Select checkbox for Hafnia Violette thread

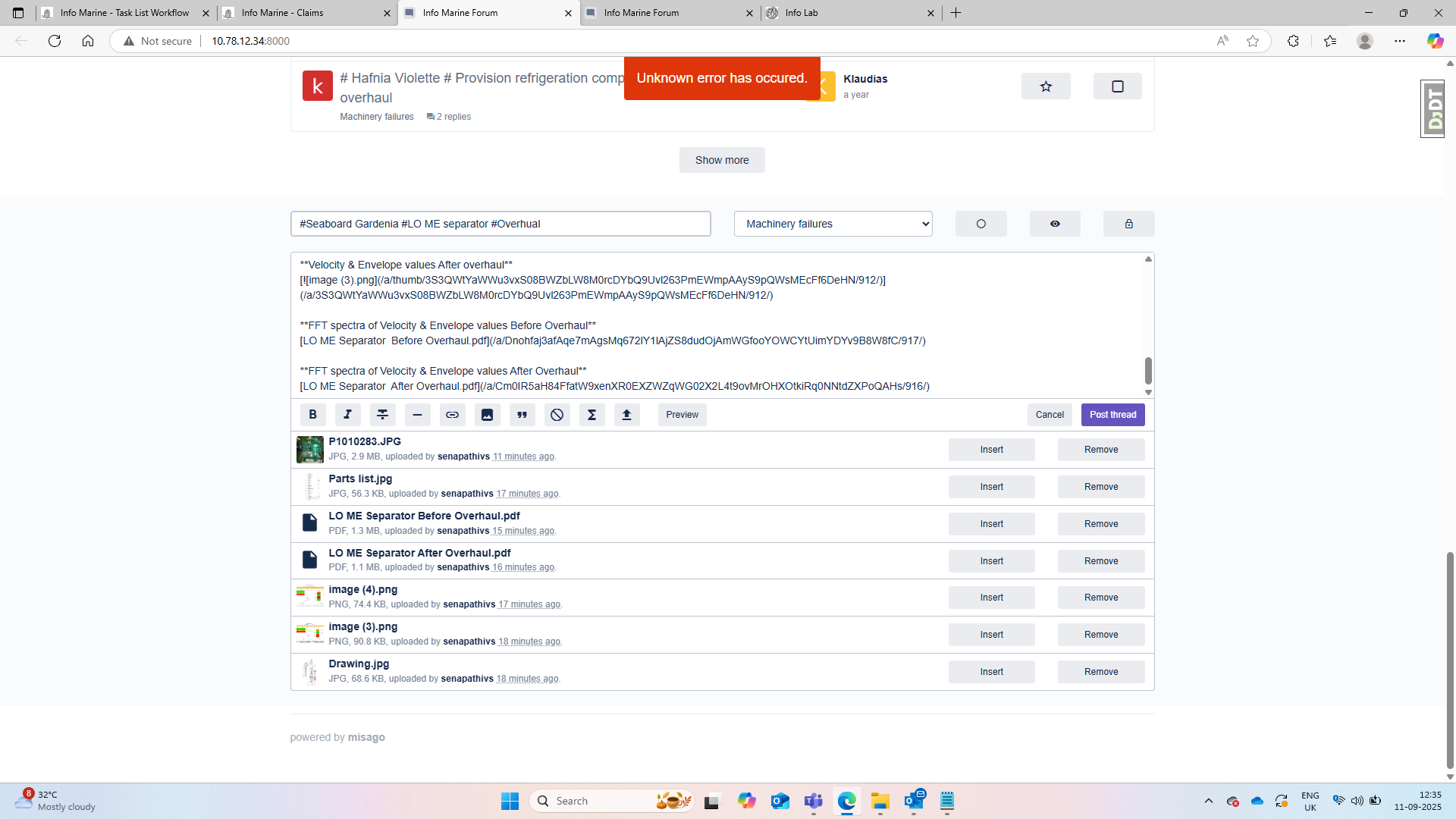[x=1117, y=86]
